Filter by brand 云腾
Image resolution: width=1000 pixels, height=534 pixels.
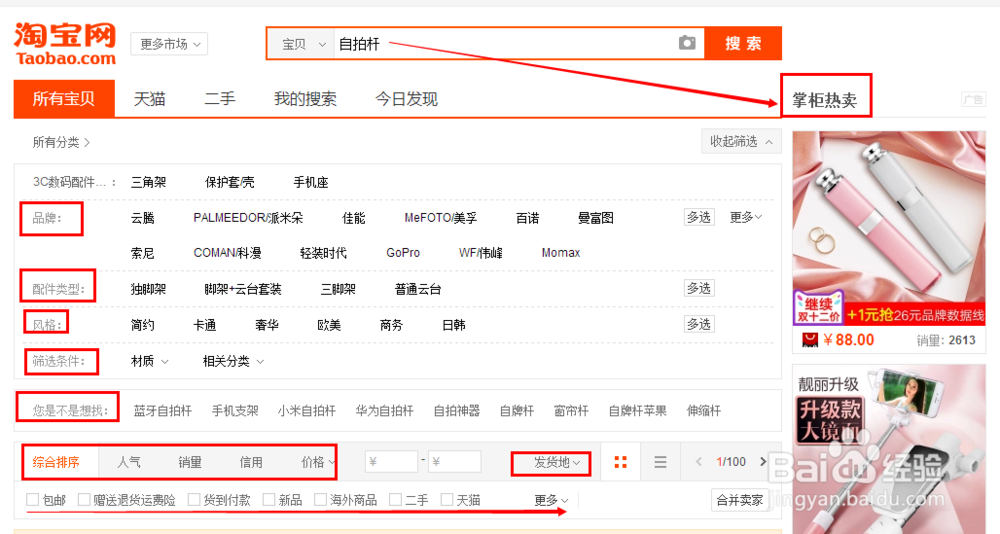click(142, 218)
